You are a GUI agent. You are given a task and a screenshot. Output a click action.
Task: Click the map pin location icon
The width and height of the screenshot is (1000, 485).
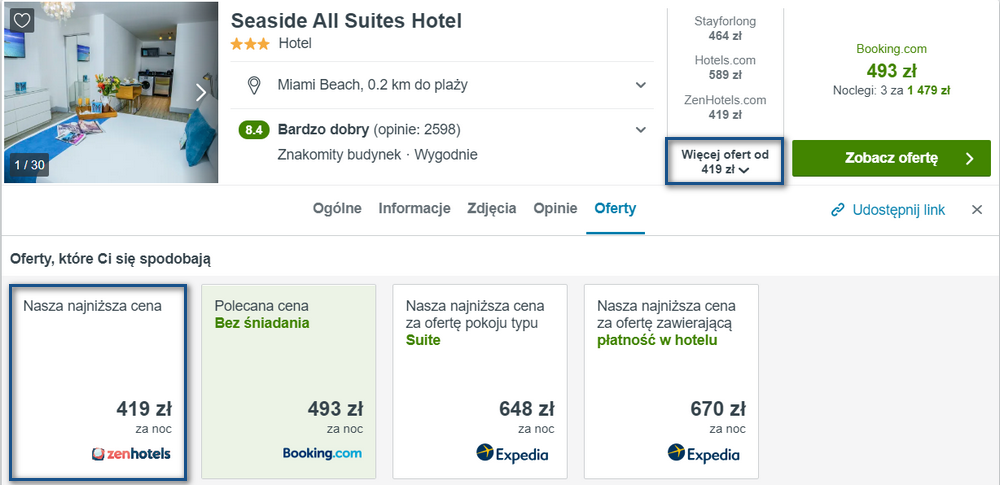pos(254,85)
